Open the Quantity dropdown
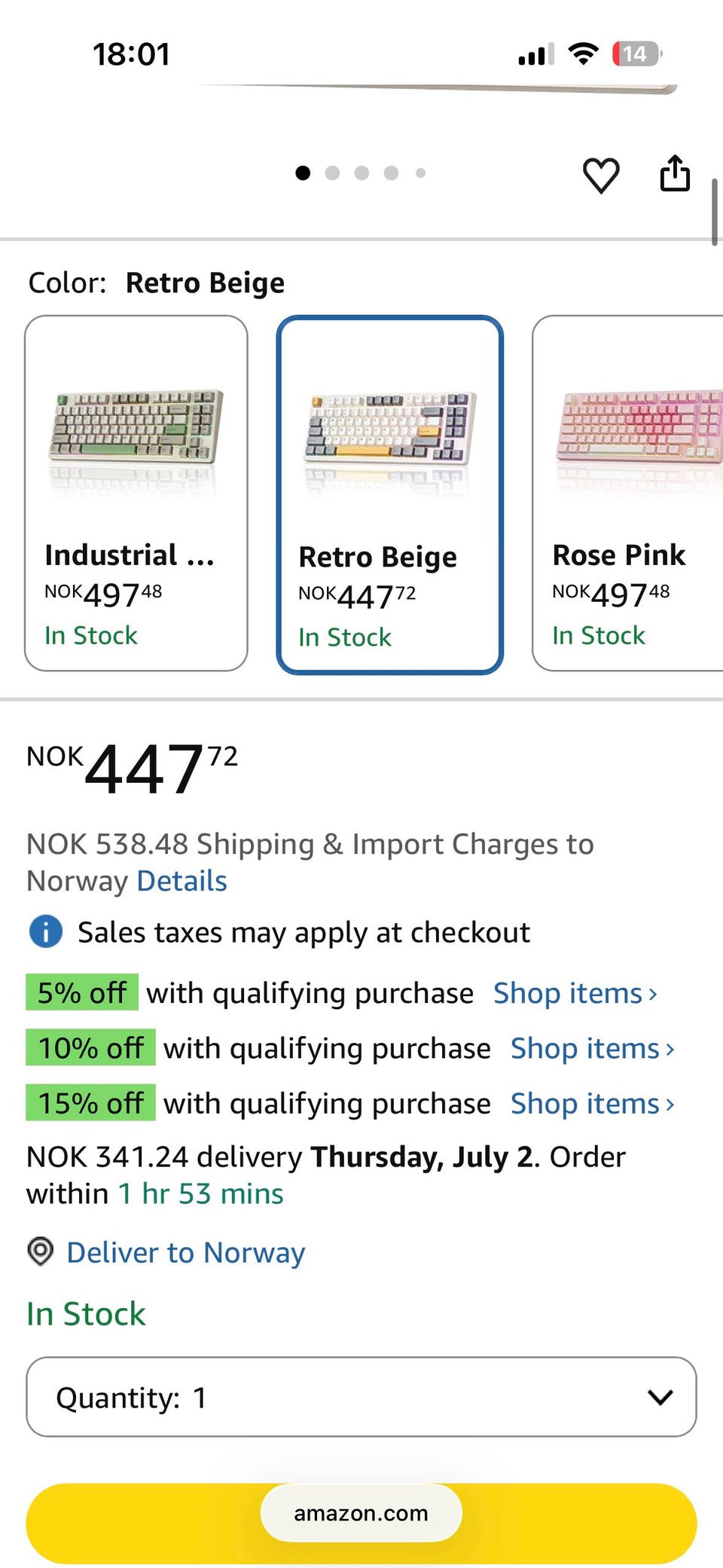Viewport: 723px width, 1568px height. tap(361, 1397)
